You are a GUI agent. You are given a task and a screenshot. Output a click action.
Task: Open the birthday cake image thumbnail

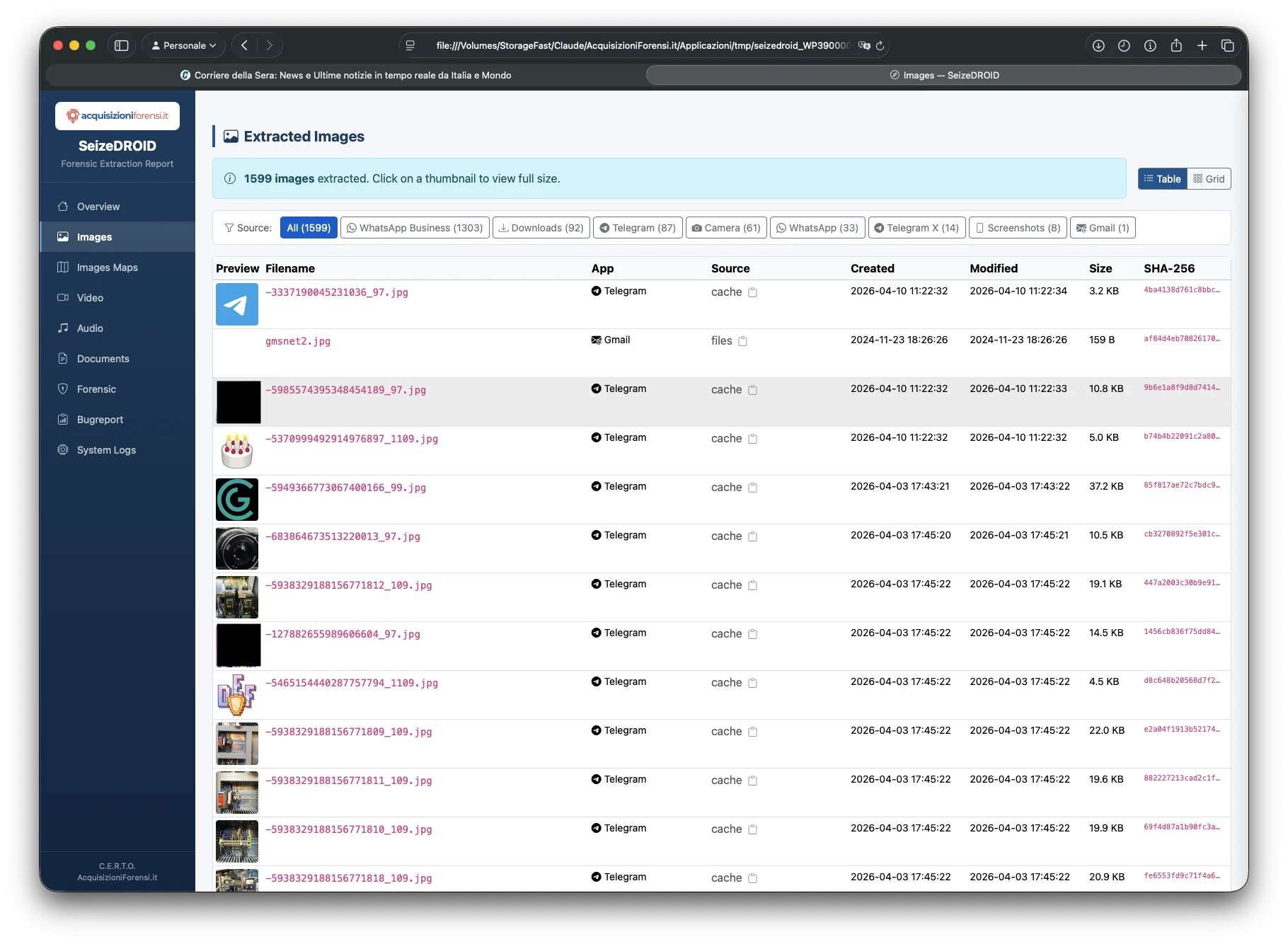tap(237, 451)
